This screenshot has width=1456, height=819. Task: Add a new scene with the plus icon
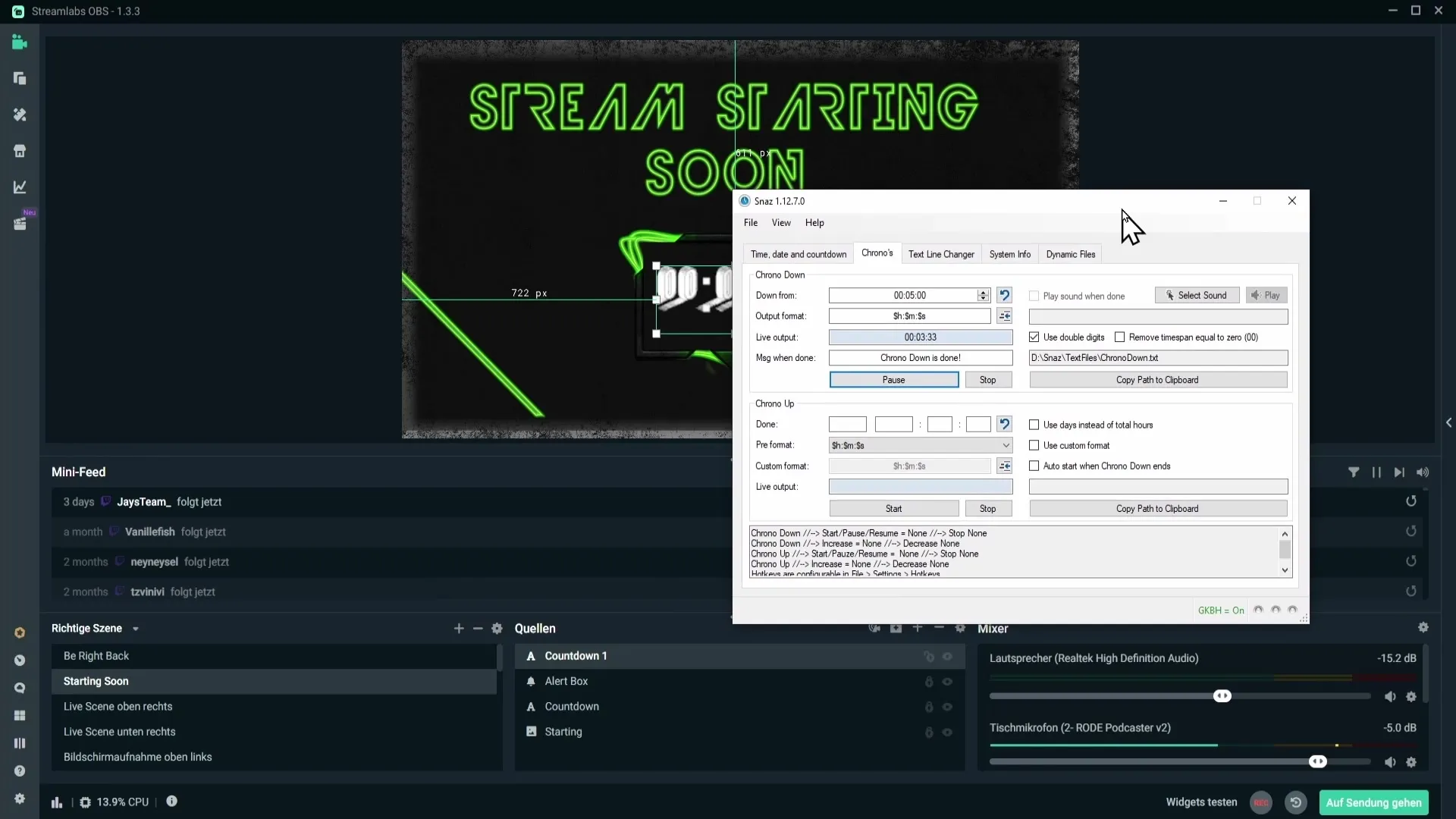tap(459, 629)
